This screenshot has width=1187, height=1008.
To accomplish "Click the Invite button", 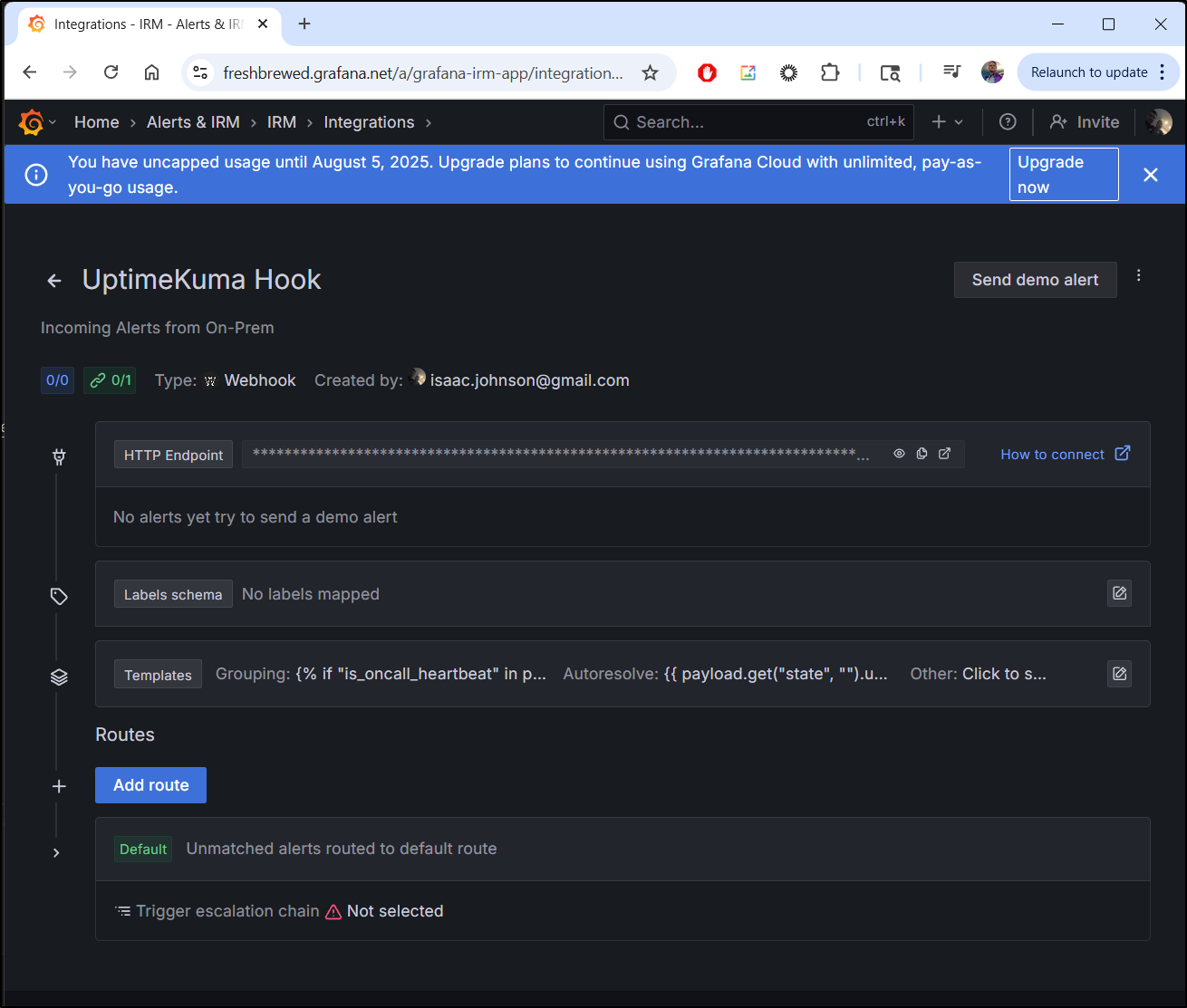I will point(1084,122).
